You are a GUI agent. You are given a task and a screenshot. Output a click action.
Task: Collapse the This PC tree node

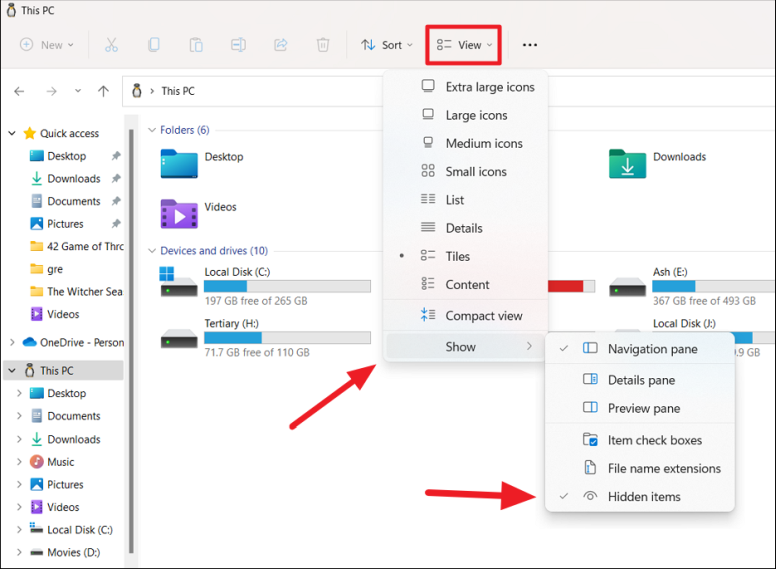click(12, 371)
